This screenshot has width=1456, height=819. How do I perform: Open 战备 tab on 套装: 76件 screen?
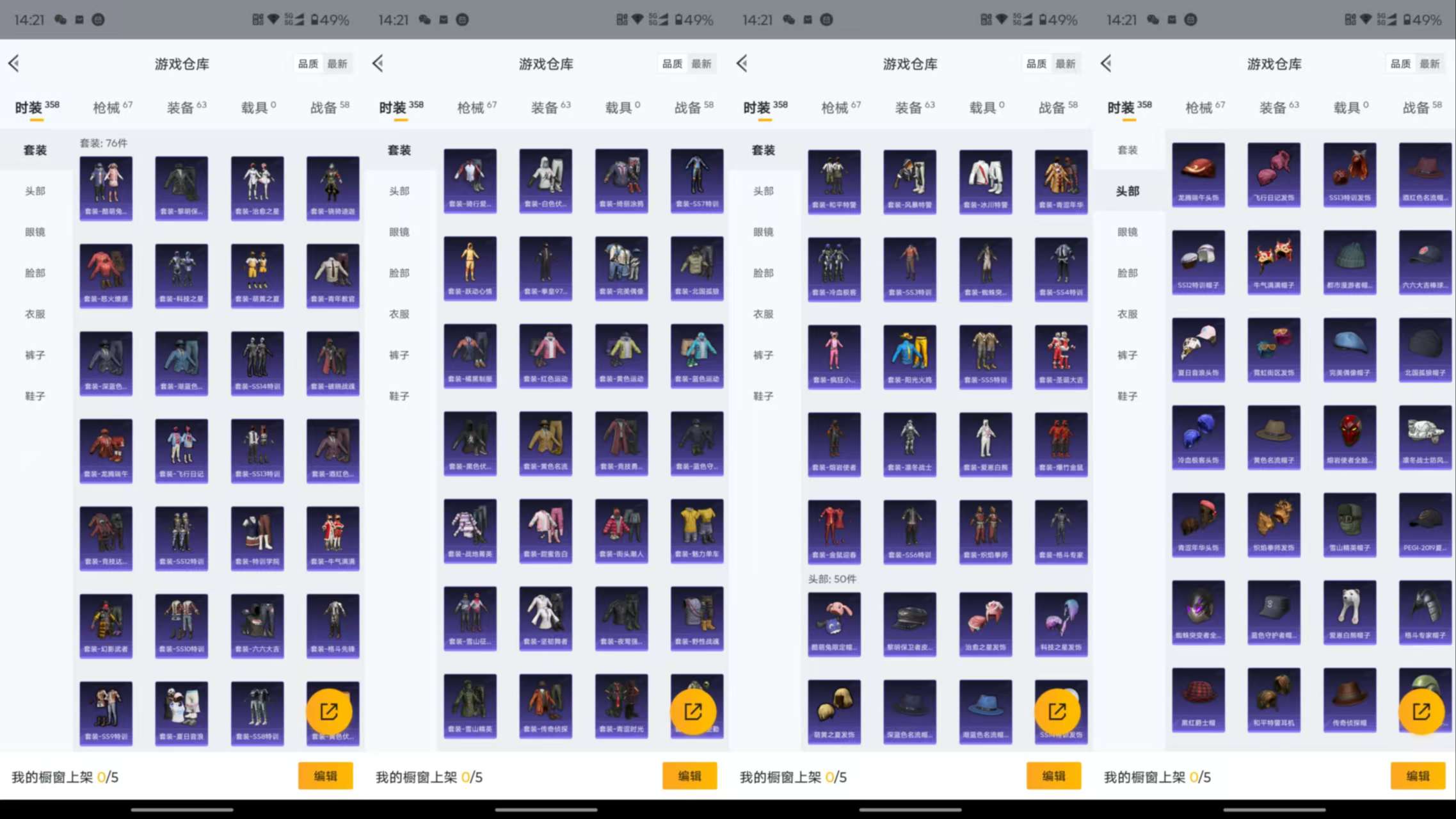click(330, 107)
